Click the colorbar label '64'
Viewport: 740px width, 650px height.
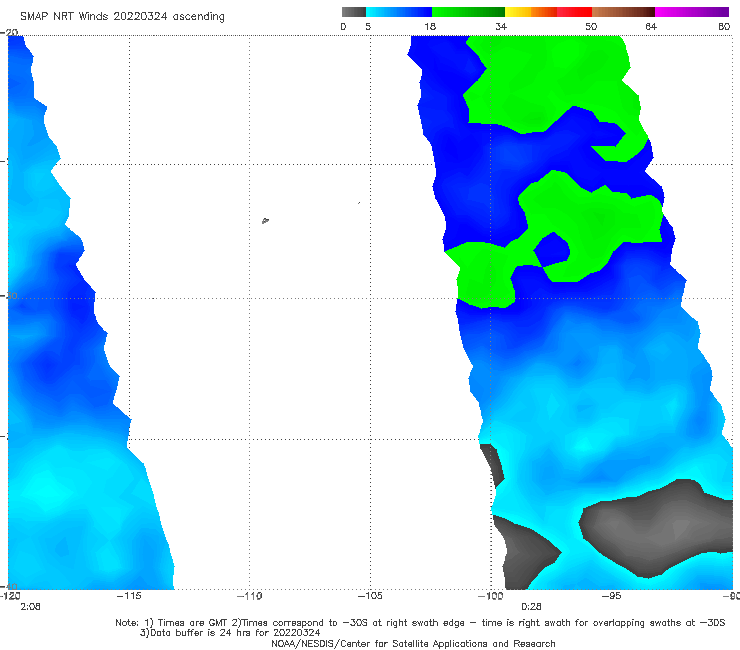click(651, 27)
